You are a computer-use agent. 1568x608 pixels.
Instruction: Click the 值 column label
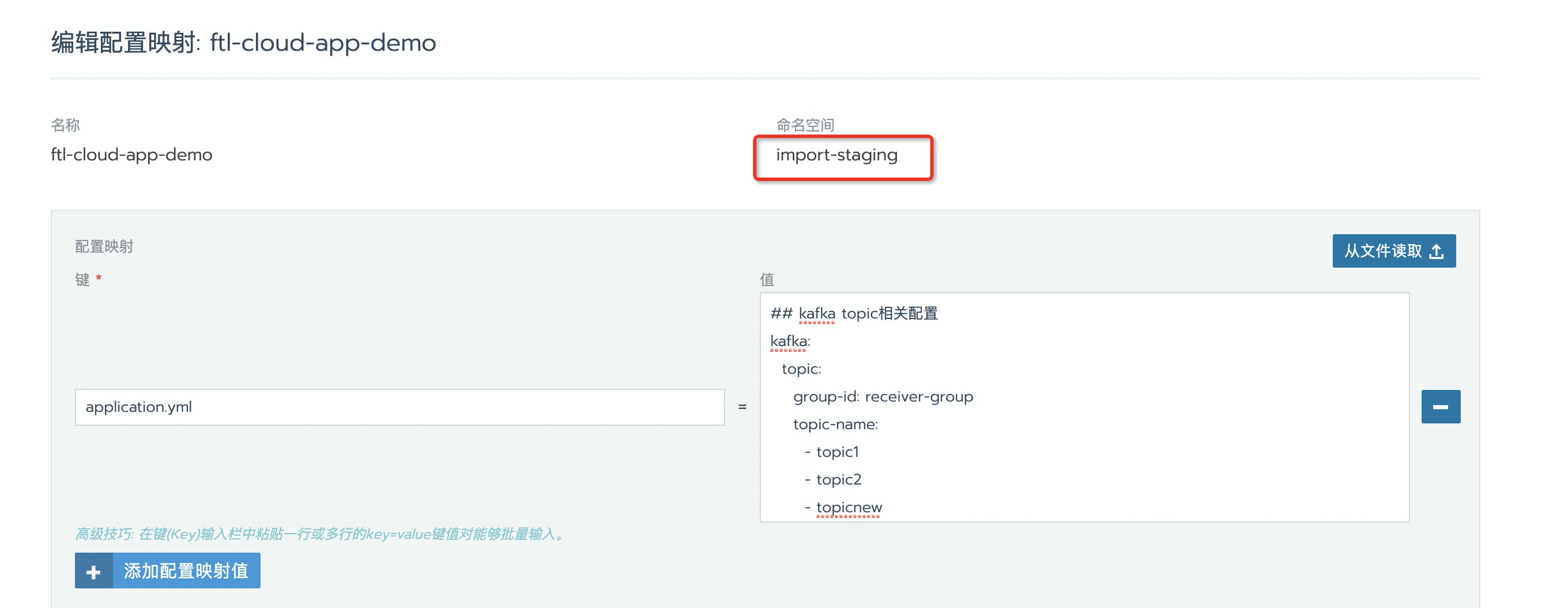click(767, 280)
